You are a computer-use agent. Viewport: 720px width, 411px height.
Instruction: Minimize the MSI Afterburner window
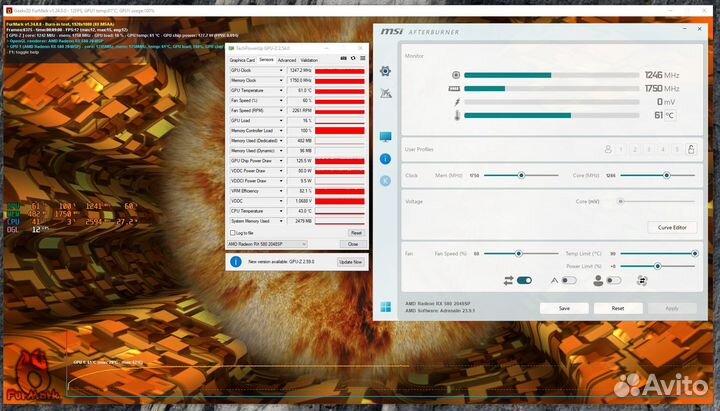pos(685,29)
